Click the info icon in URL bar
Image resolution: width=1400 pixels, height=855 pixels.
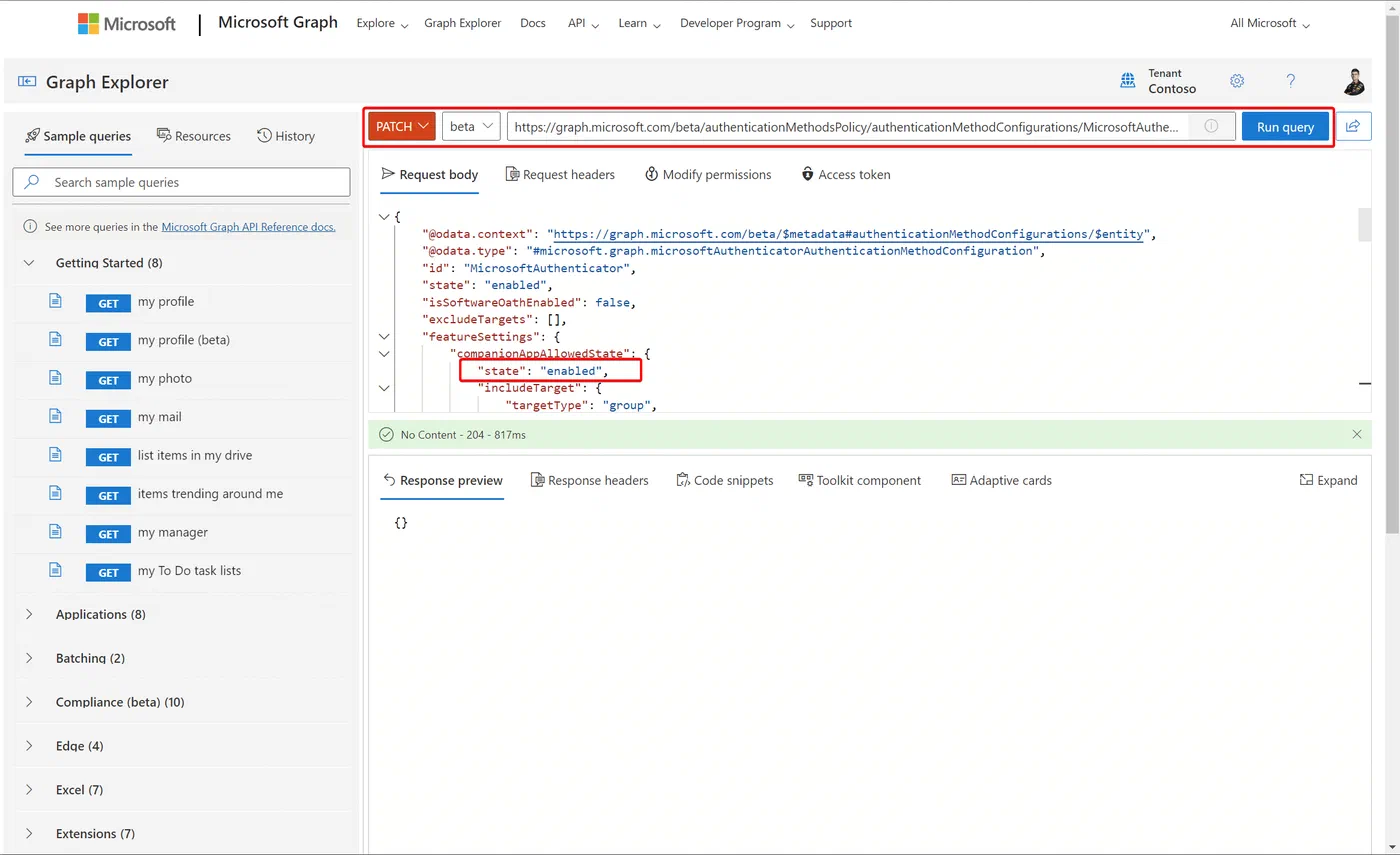(1211, 126)
